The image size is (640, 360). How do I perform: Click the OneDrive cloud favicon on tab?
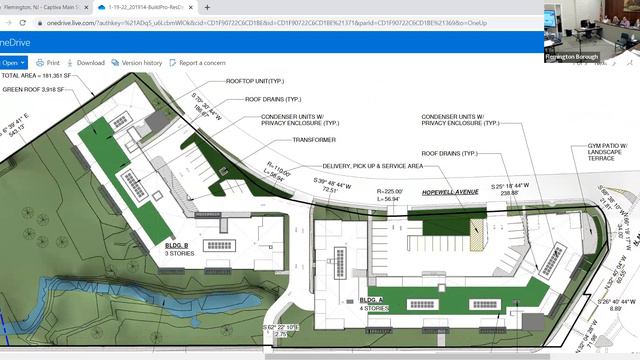click(102, 7)
